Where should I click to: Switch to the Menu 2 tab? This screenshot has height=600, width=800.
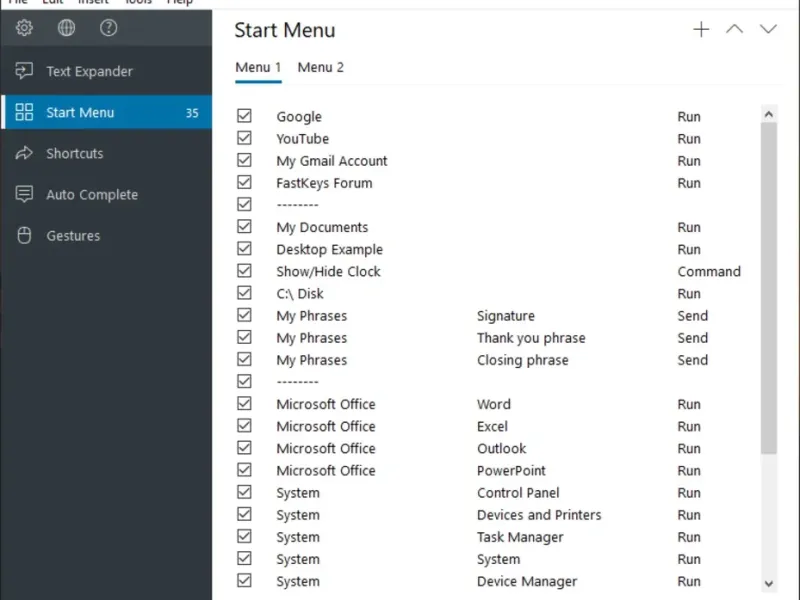pos(320,67)
